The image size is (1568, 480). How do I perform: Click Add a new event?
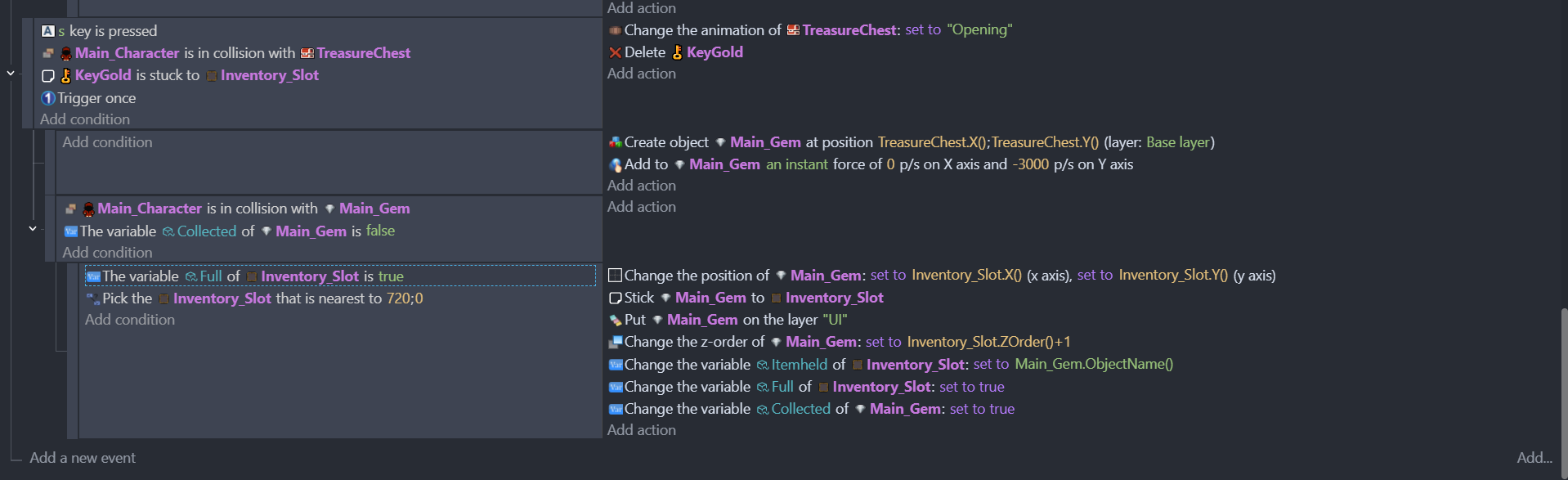tap(83, 458)
